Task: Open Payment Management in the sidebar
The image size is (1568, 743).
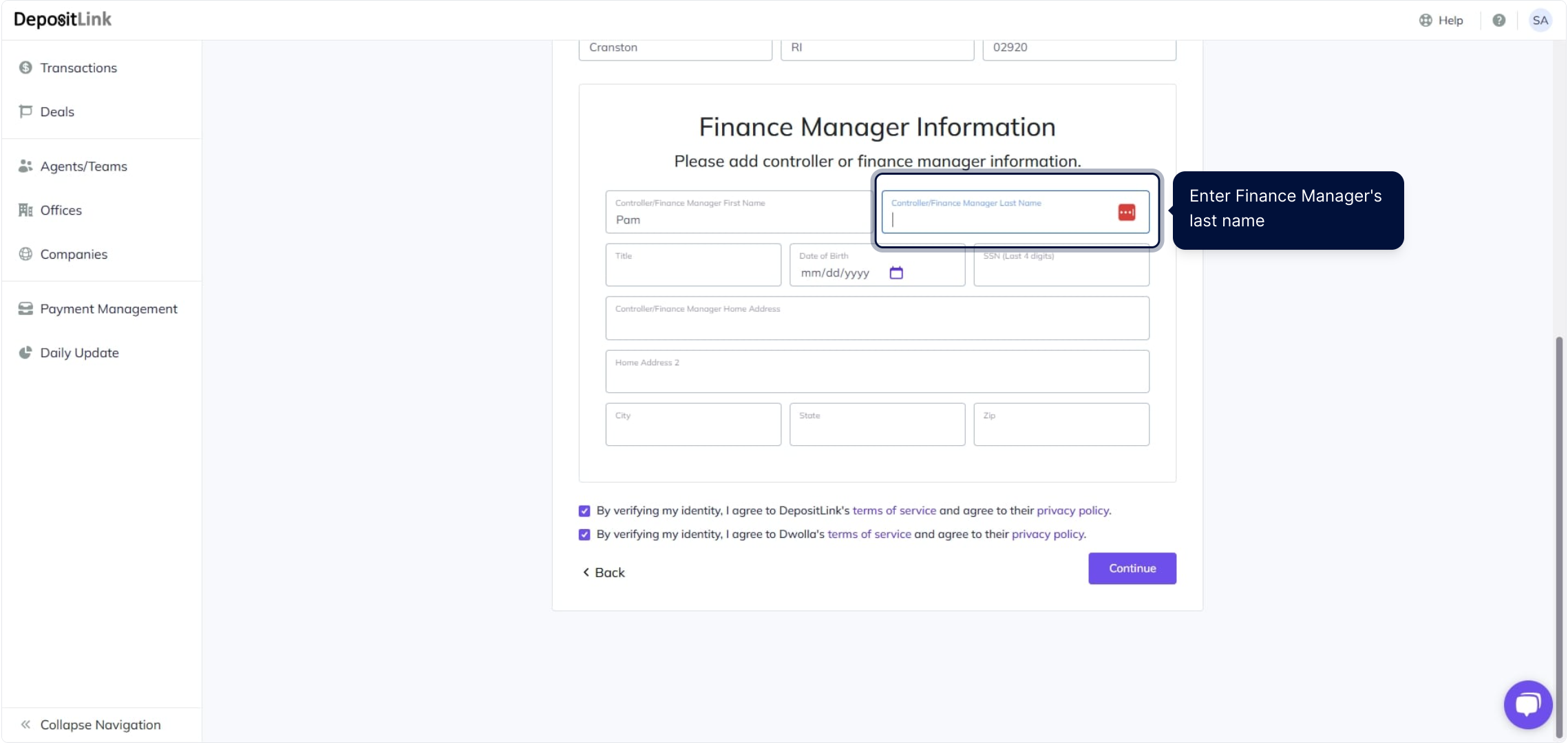Action: (108, 309)
